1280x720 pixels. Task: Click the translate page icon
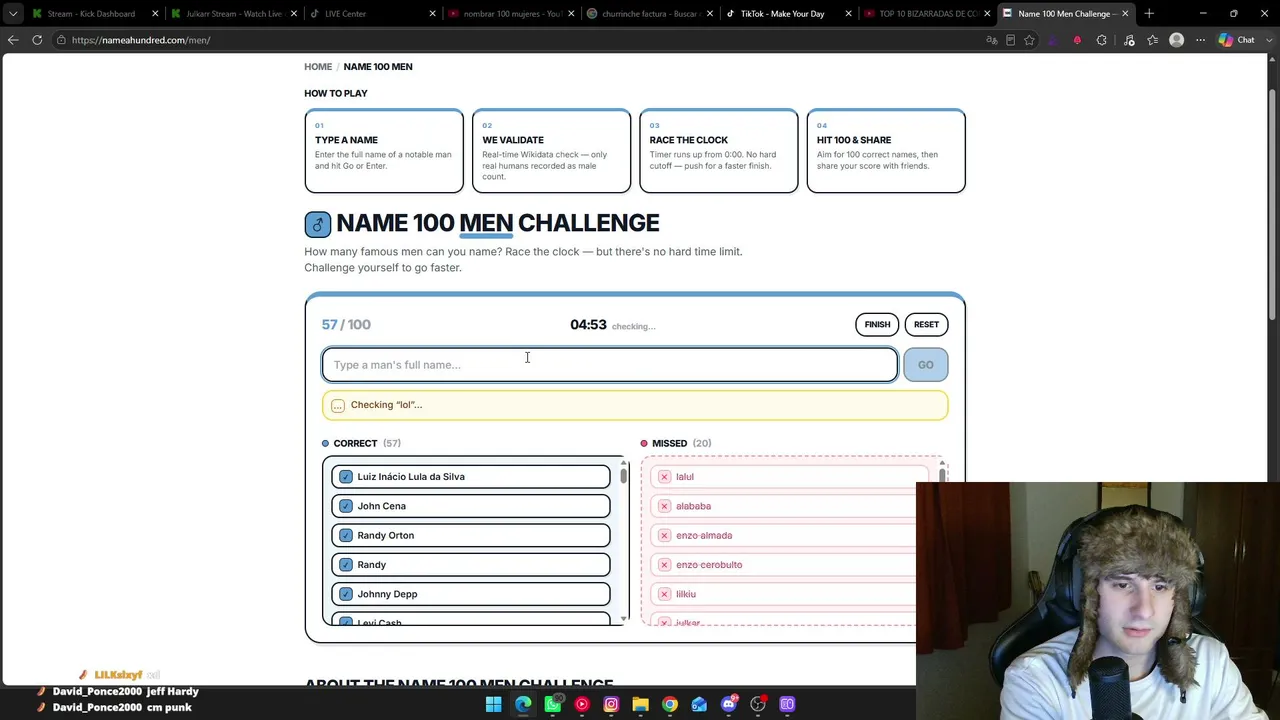click(991, 40)
